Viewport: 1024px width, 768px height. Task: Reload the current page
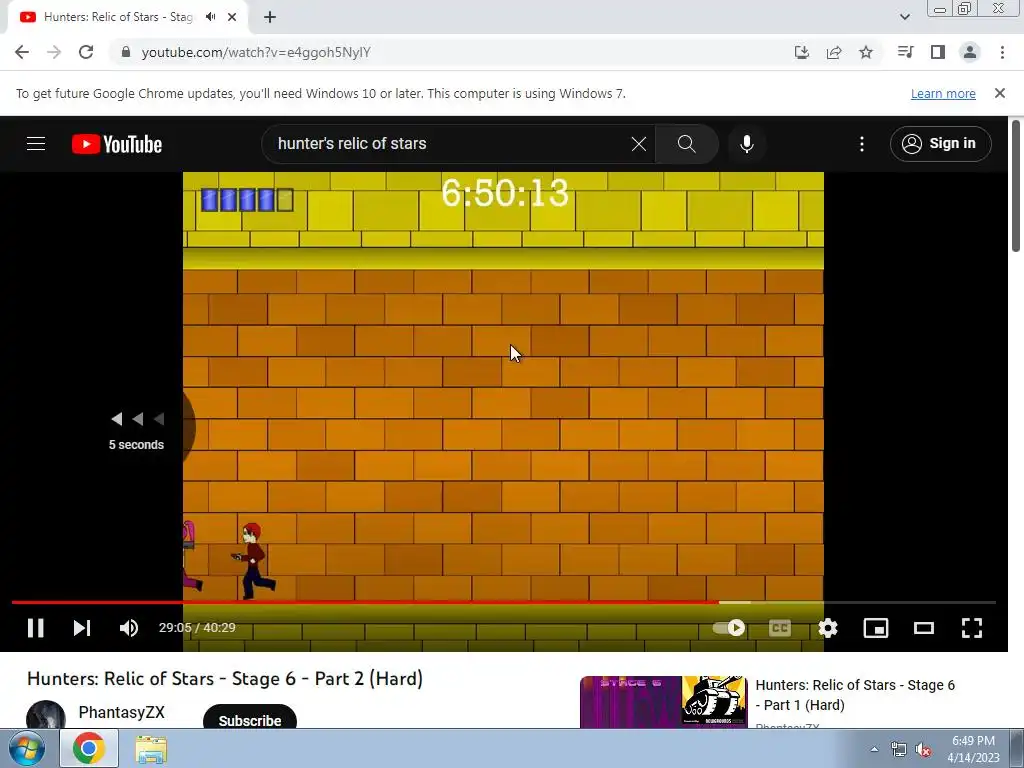[86, 52]
